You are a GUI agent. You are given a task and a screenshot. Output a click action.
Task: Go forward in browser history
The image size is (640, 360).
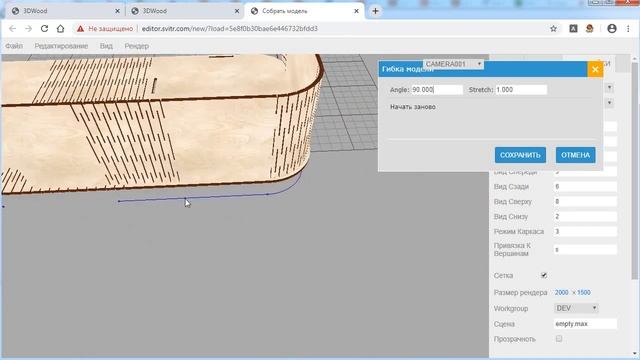click(x=28, y=29)
